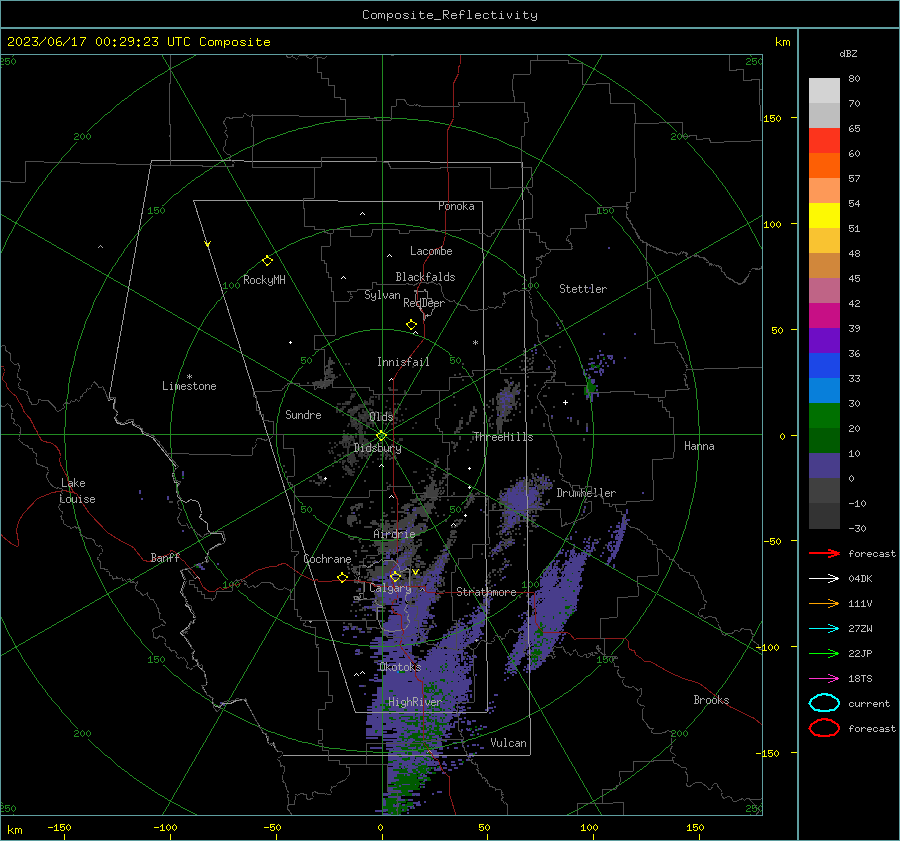
Task: Select the light gray 70-80 dBZ swatch
Action: (x=824, y=90)
